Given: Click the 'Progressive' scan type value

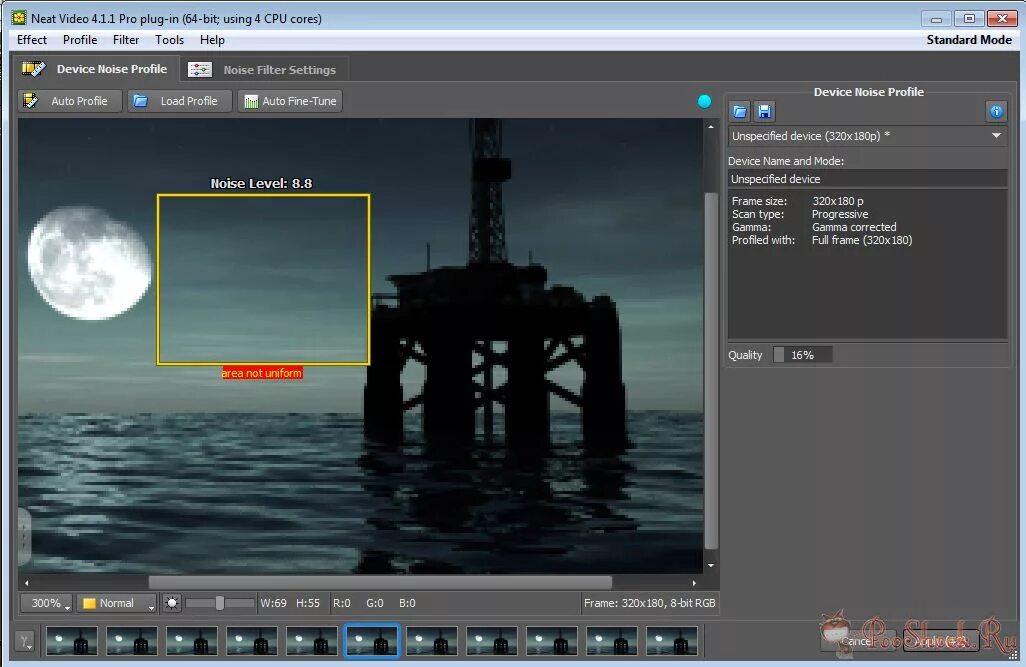Looking at the screenshot, I should pyautogui.click(x=840, y=214).
